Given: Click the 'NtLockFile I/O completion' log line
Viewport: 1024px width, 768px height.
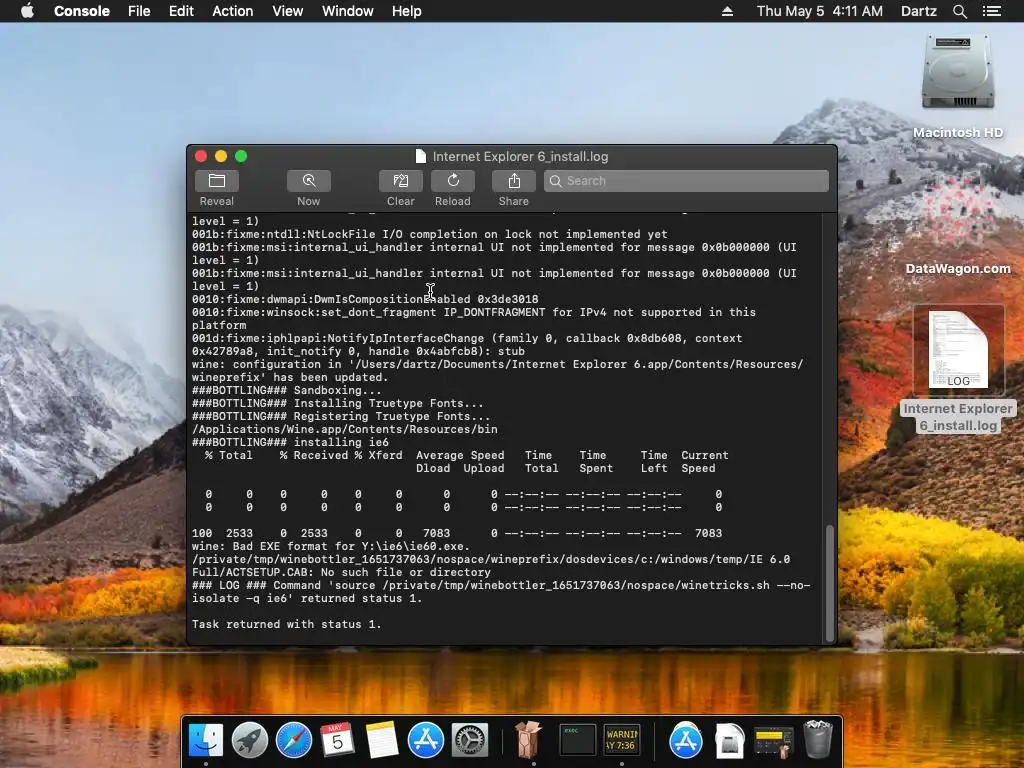Looking at the screenshot, I should coord(430,234).
